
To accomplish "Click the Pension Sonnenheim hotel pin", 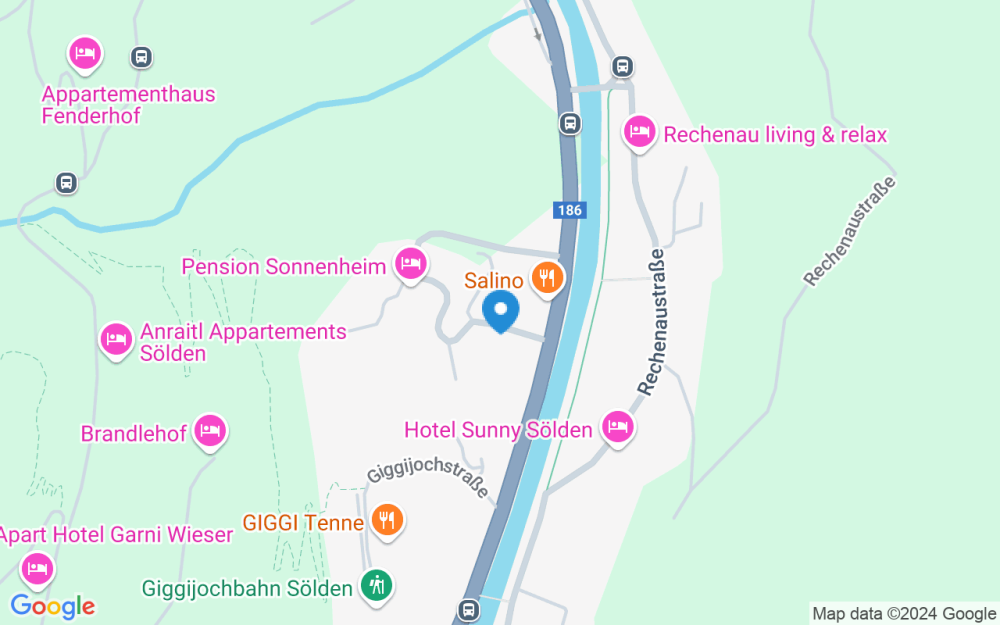I will (x=411, y=265).
